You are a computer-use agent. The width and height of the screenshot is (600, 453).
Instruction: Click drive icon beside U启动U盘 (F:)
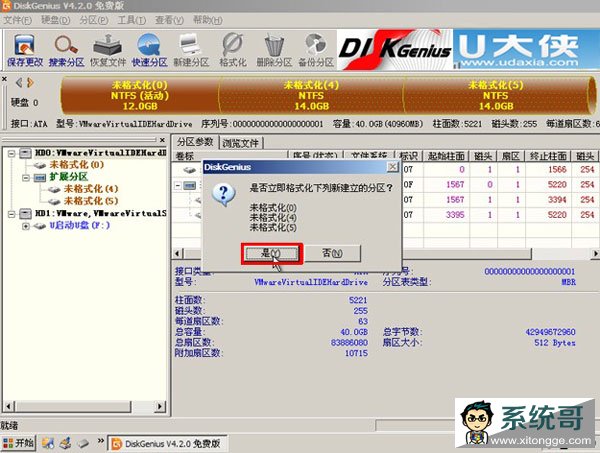40,226
